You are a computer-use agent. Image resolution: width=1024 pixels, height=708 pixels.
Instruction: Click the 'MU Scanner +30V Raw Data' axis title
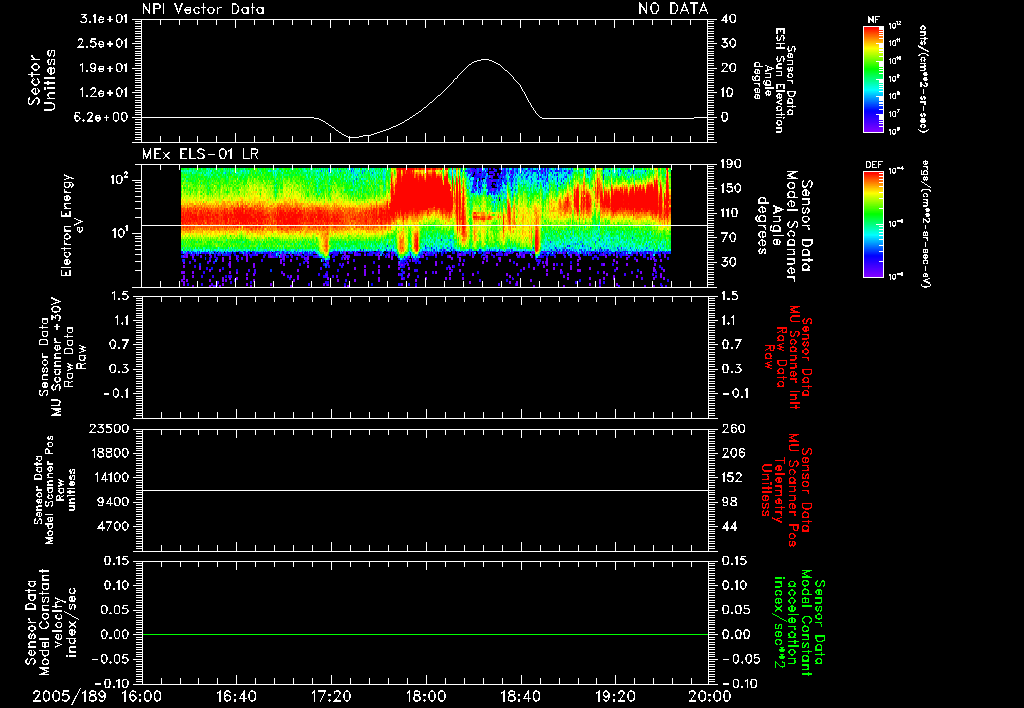(61, 357)
